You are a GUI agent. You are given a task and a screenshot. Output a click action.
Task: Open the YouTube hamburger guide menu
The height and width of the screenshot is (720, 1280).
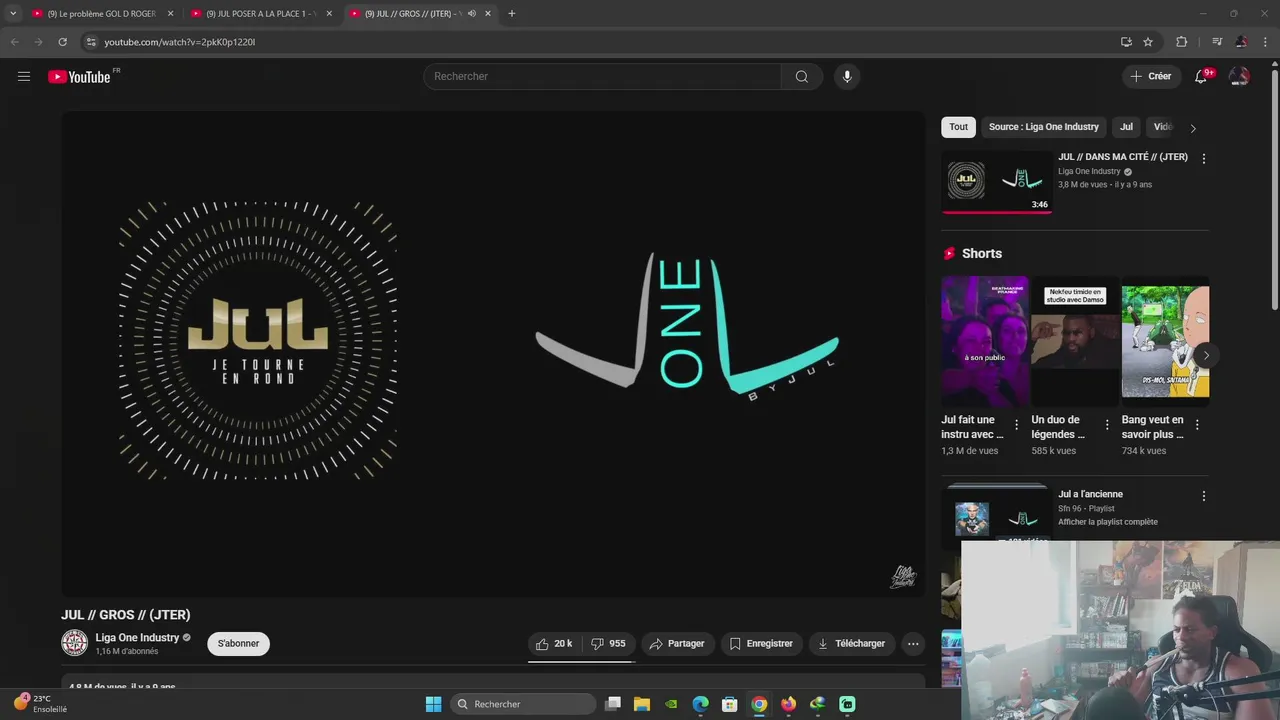click(x=24, y=76)
